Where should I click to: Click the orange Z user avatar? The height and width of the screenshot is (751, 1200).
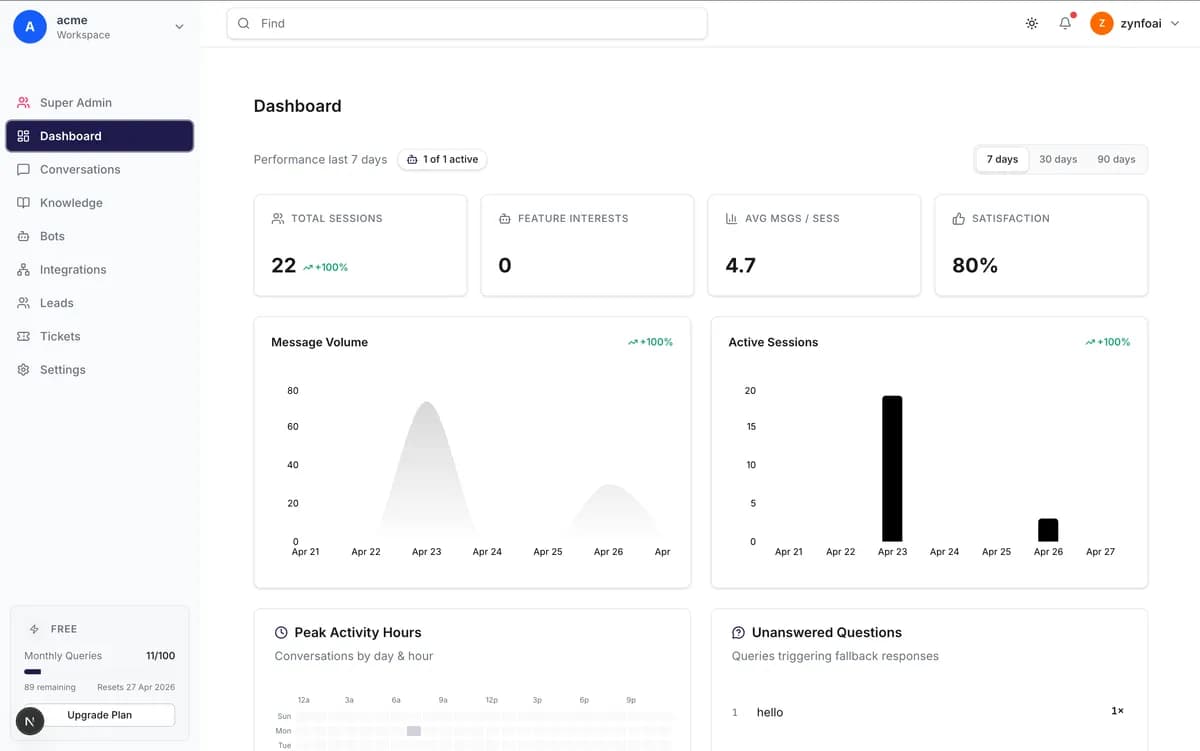point(1102,23)
